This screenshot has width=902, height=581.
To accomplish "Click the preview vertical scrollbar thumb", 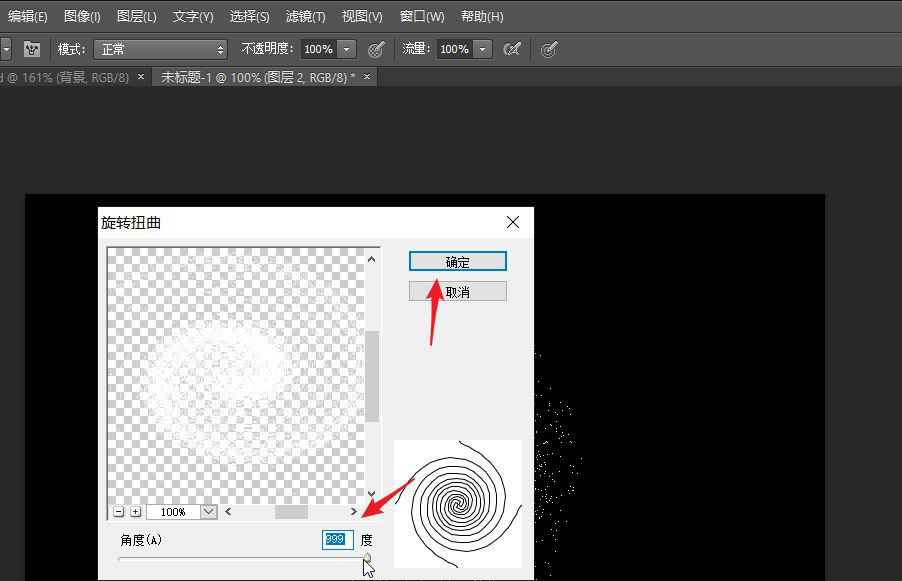I will (x=372, y=377).
